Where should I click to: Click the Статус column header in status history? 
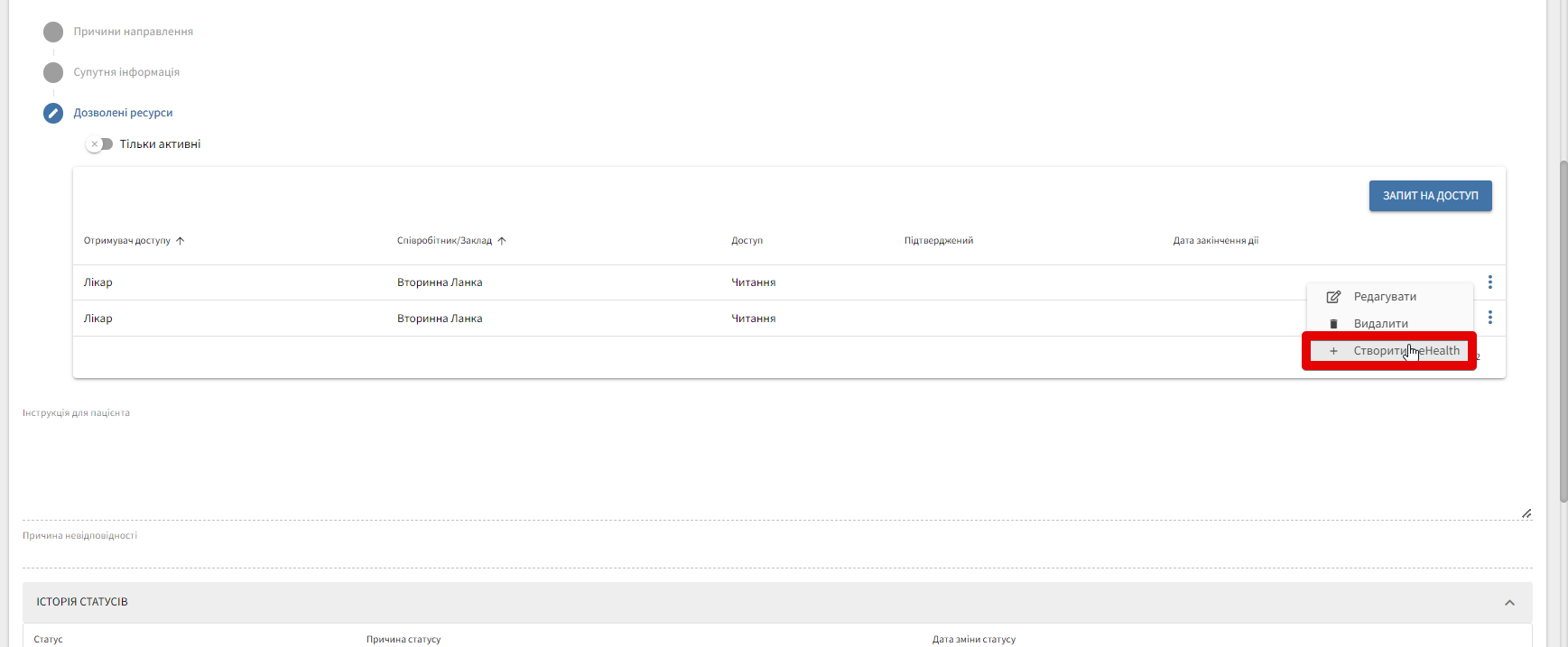click(49, 639)
